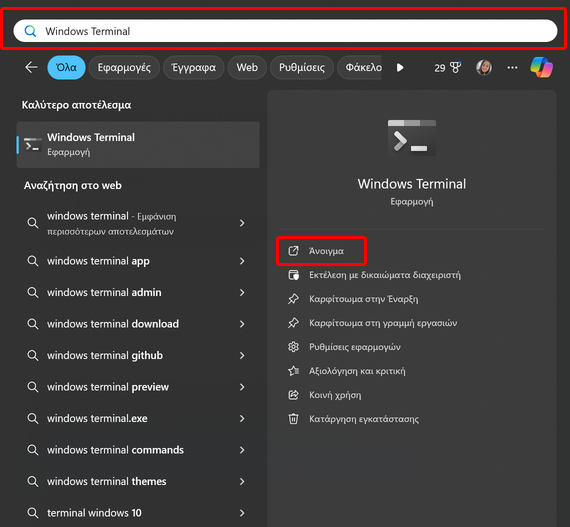Click search icon beside "windows terminal commands"

[x=33, y=450]
